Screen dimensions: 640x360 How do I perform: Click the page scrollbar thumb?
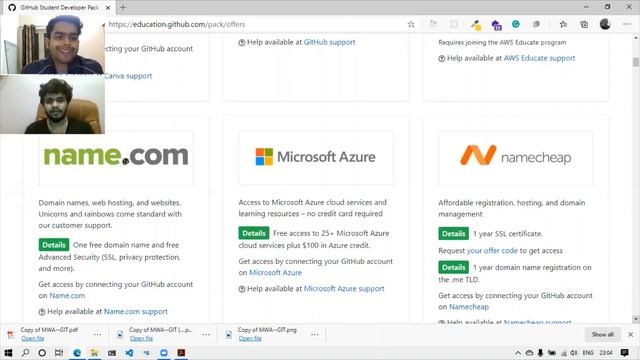(636, 62)
